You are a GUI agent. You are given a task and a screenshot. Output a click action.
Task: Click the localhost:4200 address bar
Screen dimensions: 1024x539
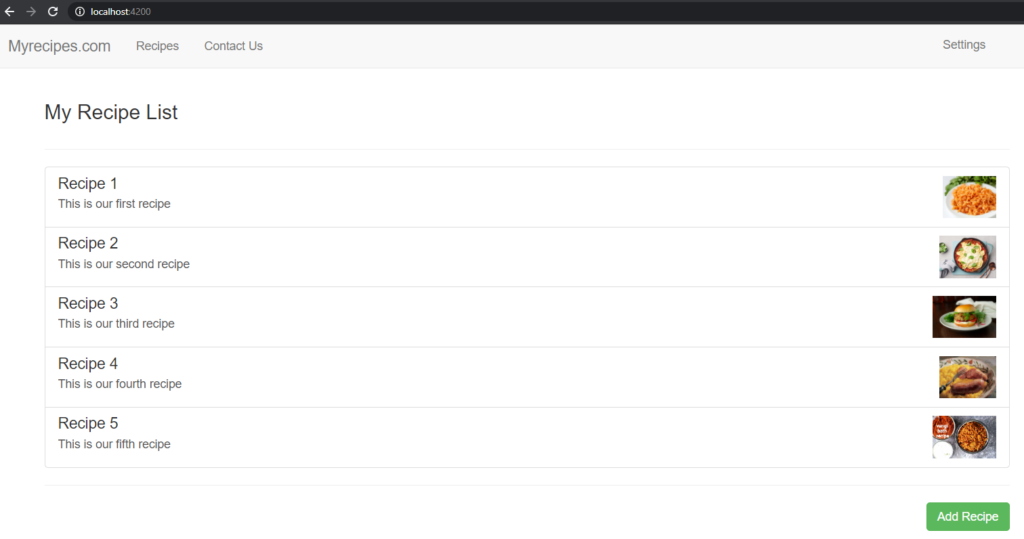point(545,12)
